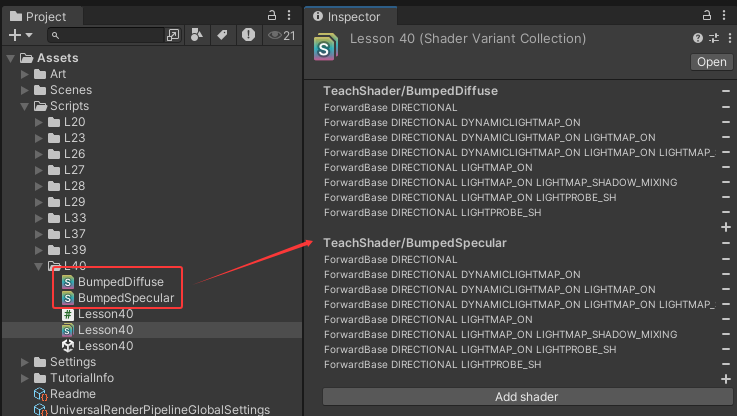Click the Search by Import Log Type icon

point(247,35)
